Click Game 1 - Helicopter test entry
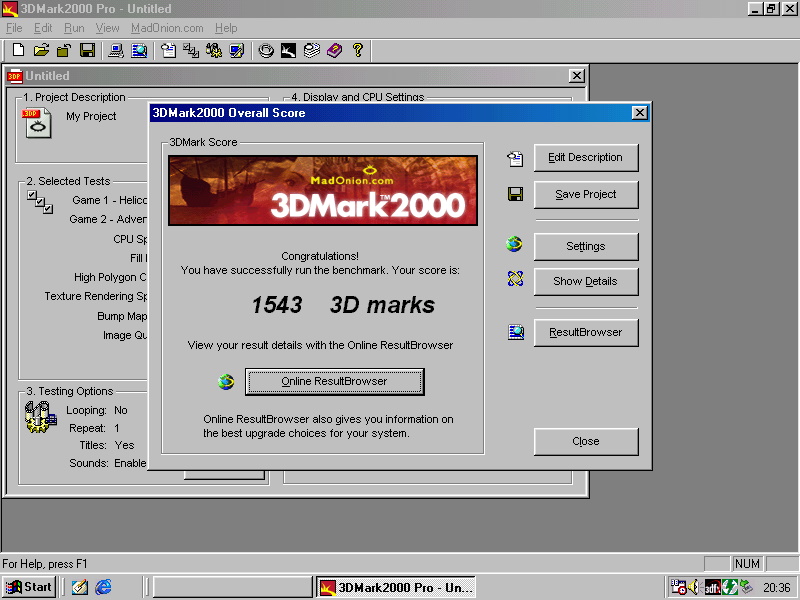Screen dimensions: 800x600 [x=109, y=200]
